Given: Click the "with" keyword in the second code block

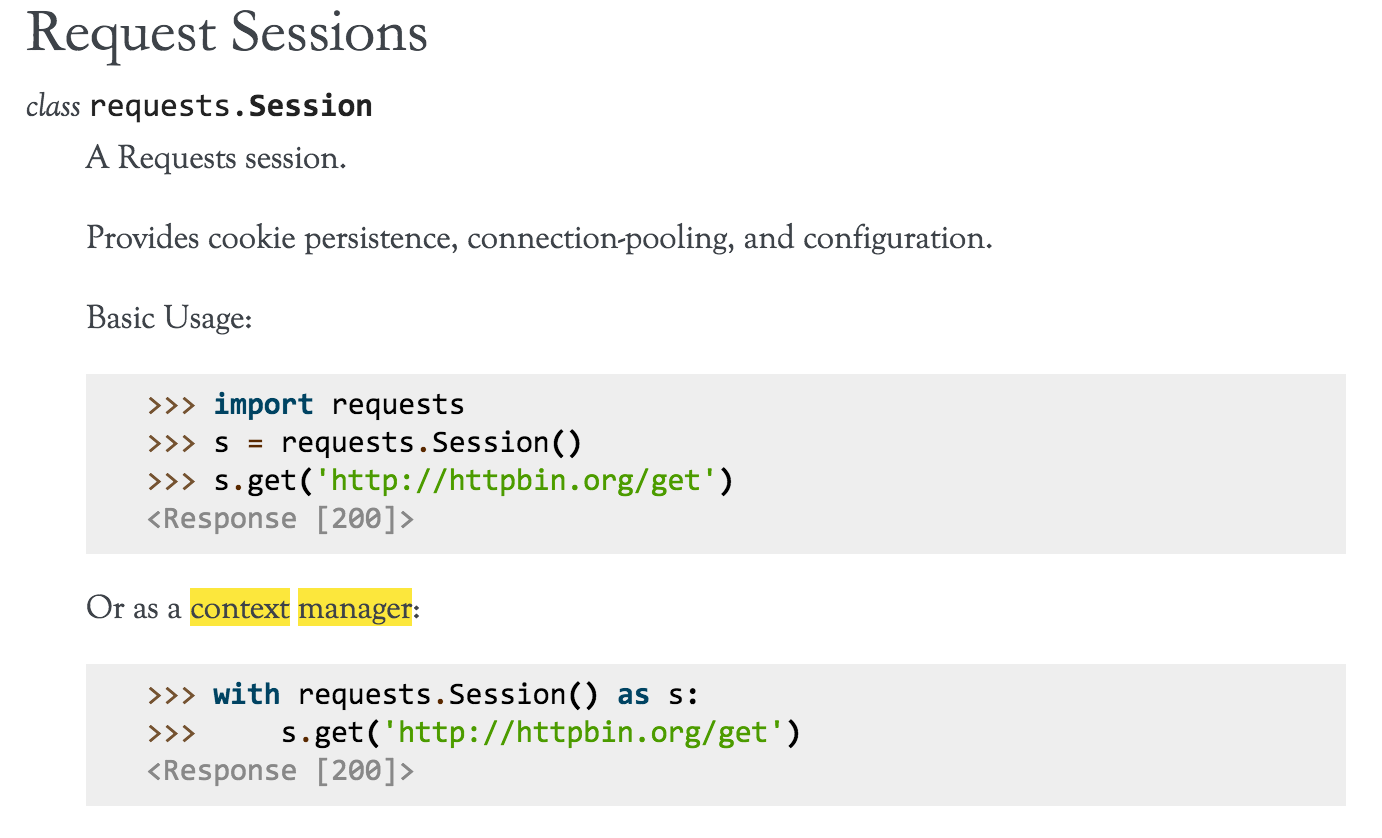Looking at the screenshot, I should [x=246, y=694].
